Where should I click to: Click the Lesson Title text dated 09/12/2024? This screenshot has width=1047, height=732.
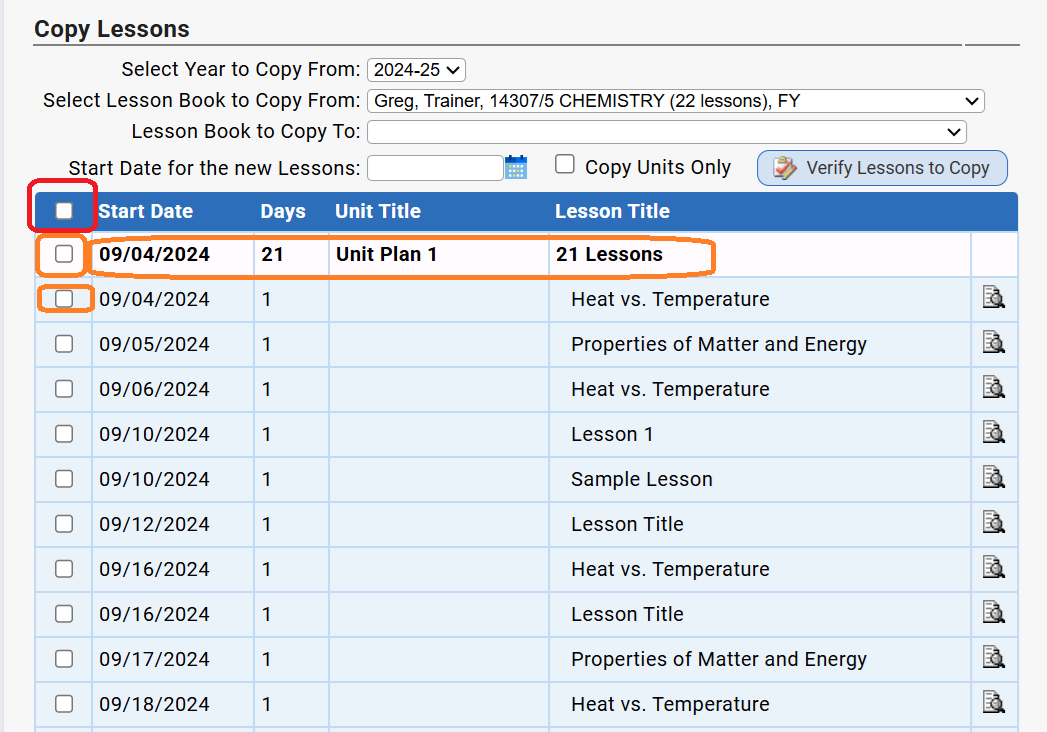point(627,524)
